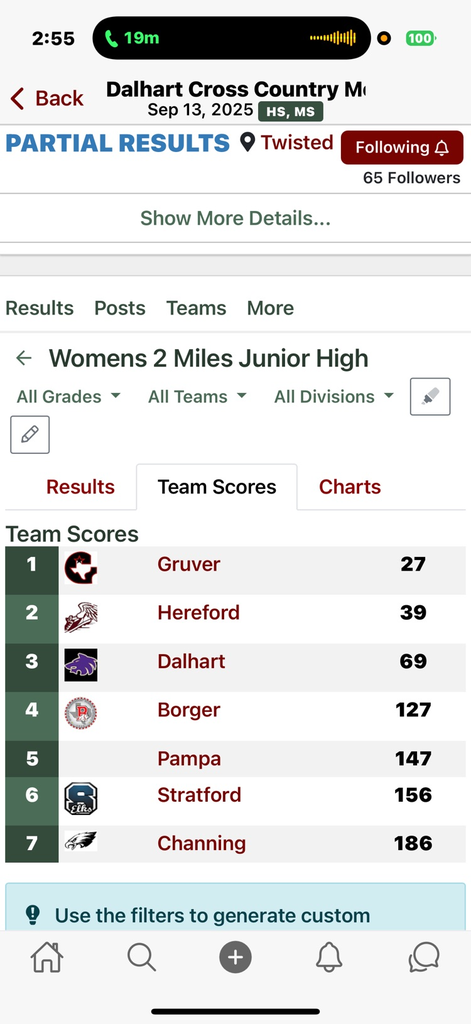
Task: Click the highlighter icon button
Action: [430, 396]
